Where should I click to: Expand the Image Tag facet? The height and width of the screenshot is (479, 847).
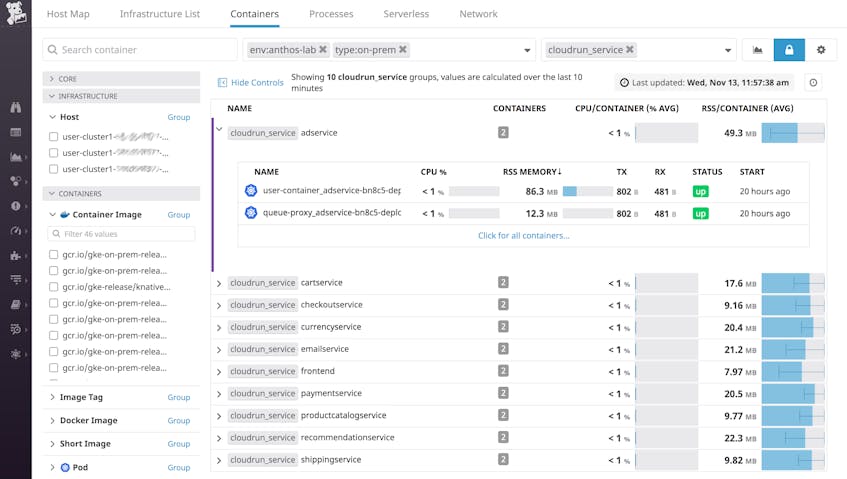[x=52, y=397]
